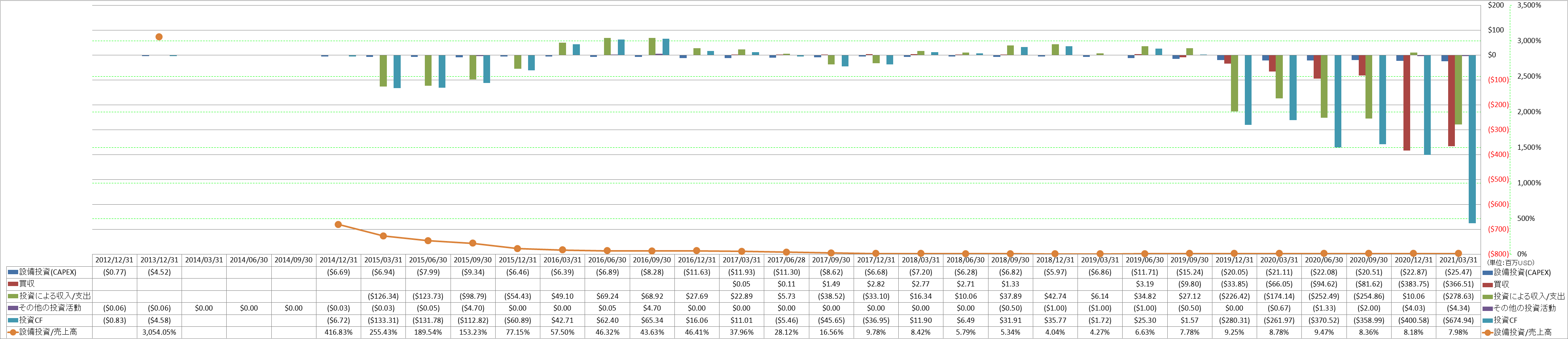Click the red 買収 legend key in the table row header
Image resolution: width=1568 pixels, height=339 pixels.
(13, 284)
